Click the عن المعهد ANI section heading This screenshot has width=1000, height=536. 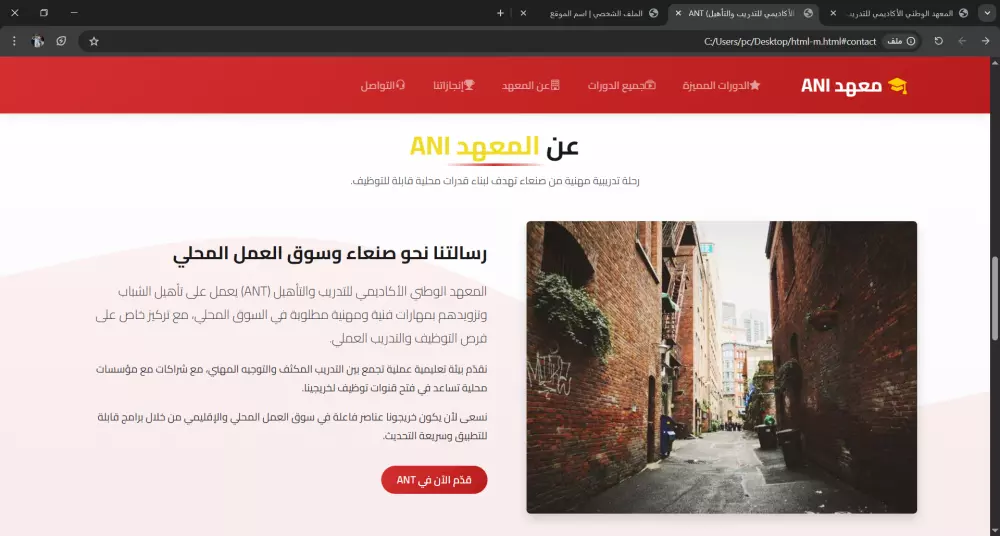pos(494,147)
